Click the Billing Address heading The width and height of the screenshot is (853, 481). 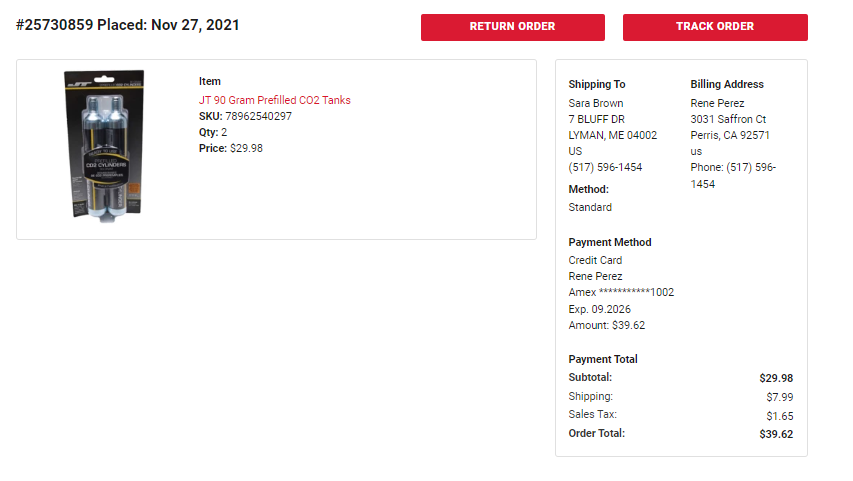click(727, 84)
